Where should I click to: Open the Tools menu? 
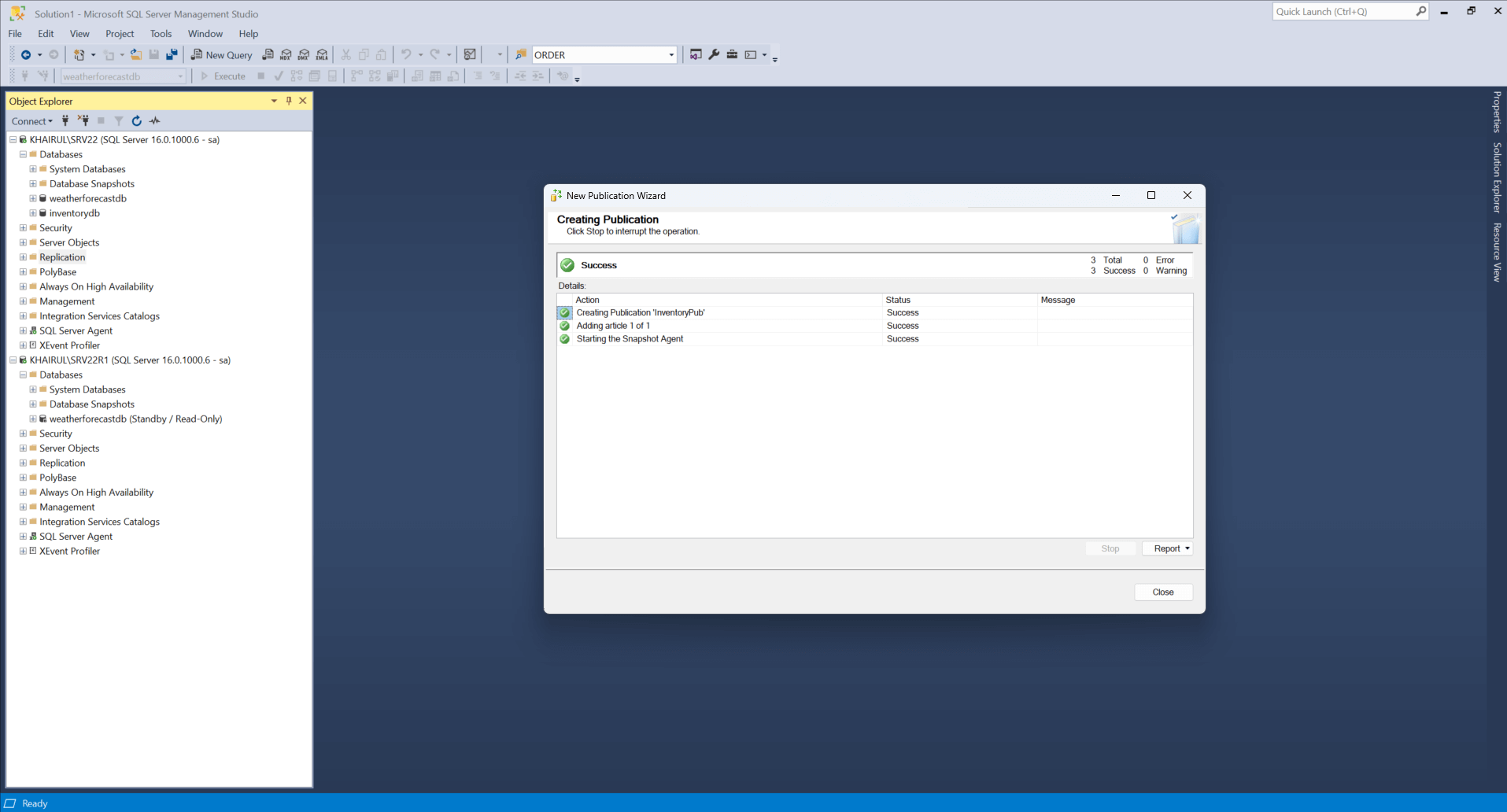pos(161,34)
